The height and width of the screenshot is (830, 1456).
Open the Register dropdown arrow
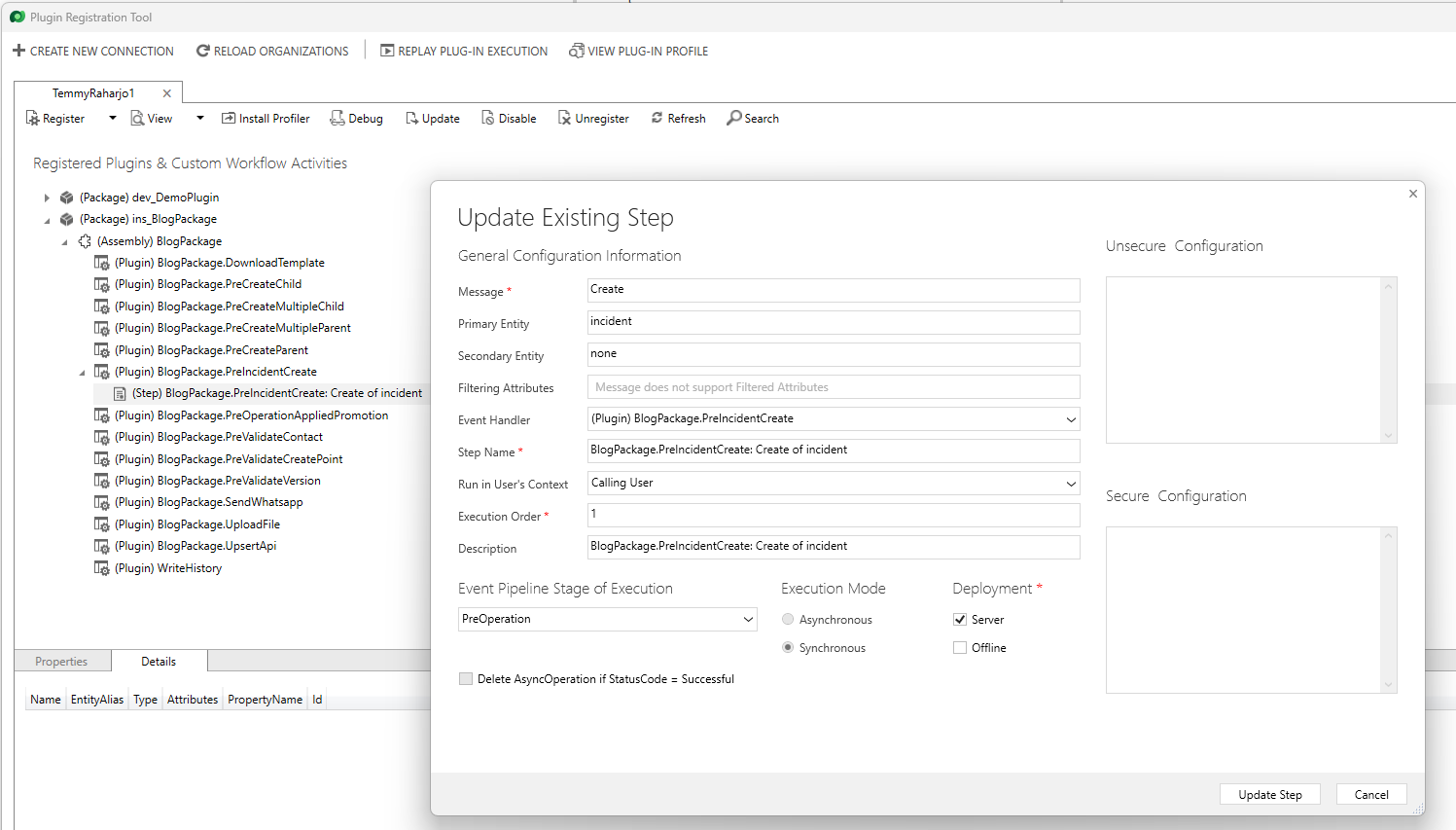click(x=113, y=119)
